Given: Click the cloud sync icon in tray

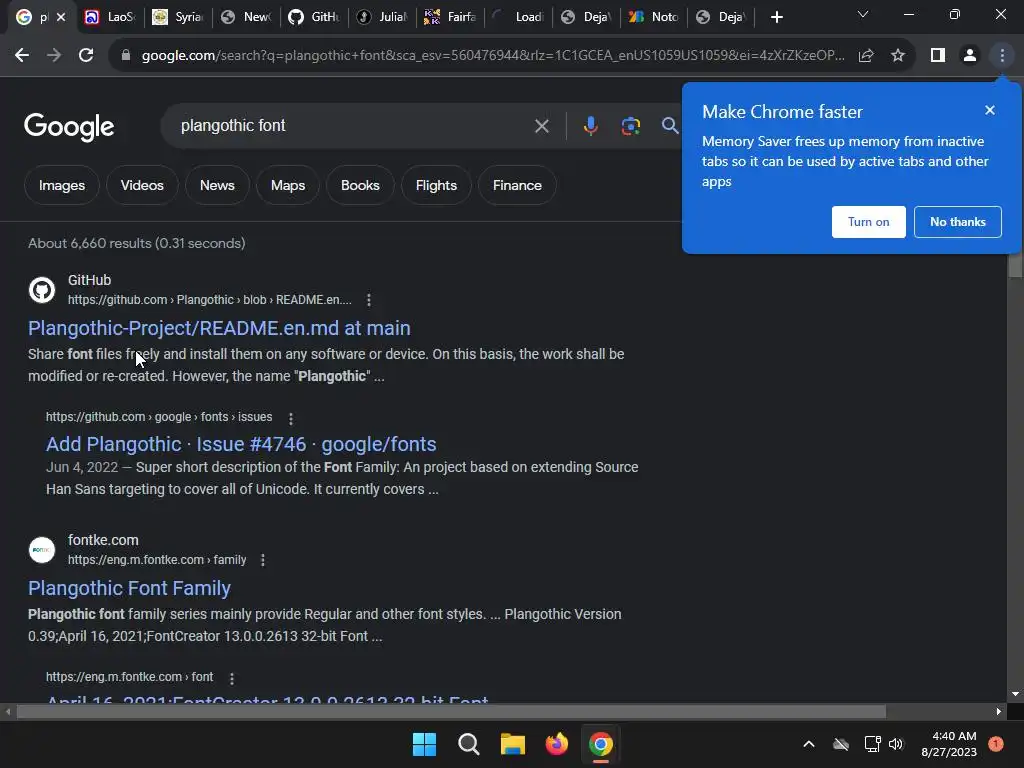Looking at the screenshot, I should tap(840, 744).
